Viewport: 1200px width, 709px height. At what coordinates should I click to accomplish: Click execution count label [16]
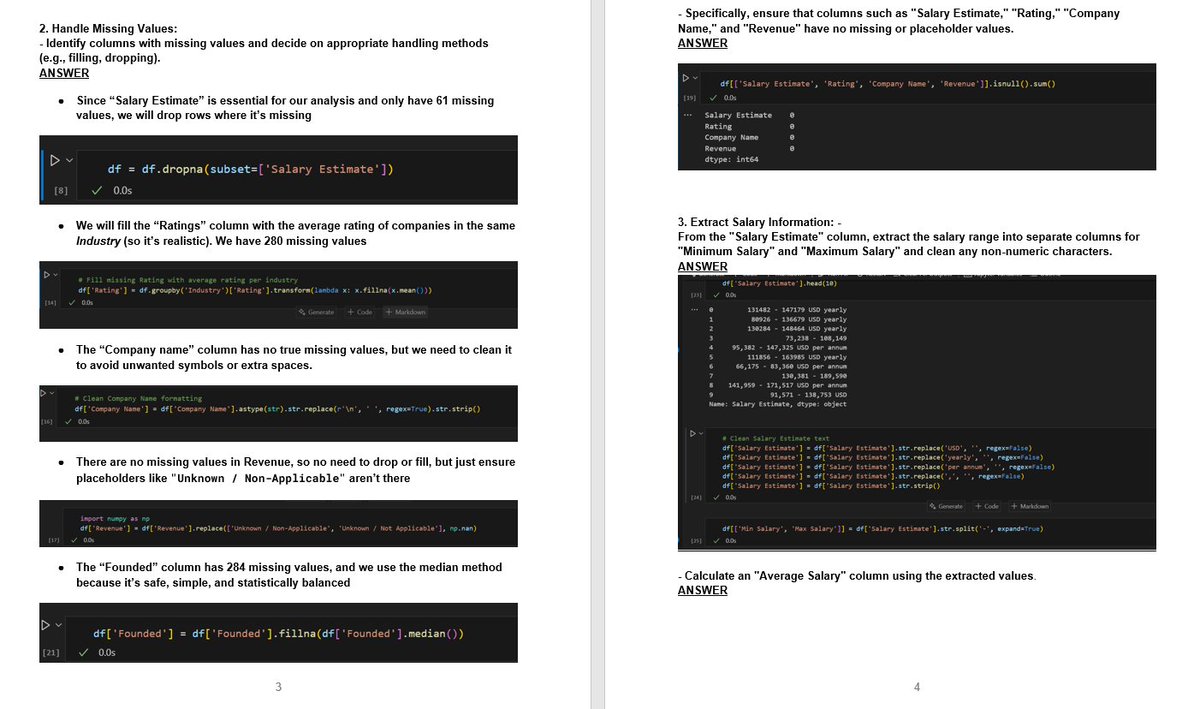click(x=46, y=422)
